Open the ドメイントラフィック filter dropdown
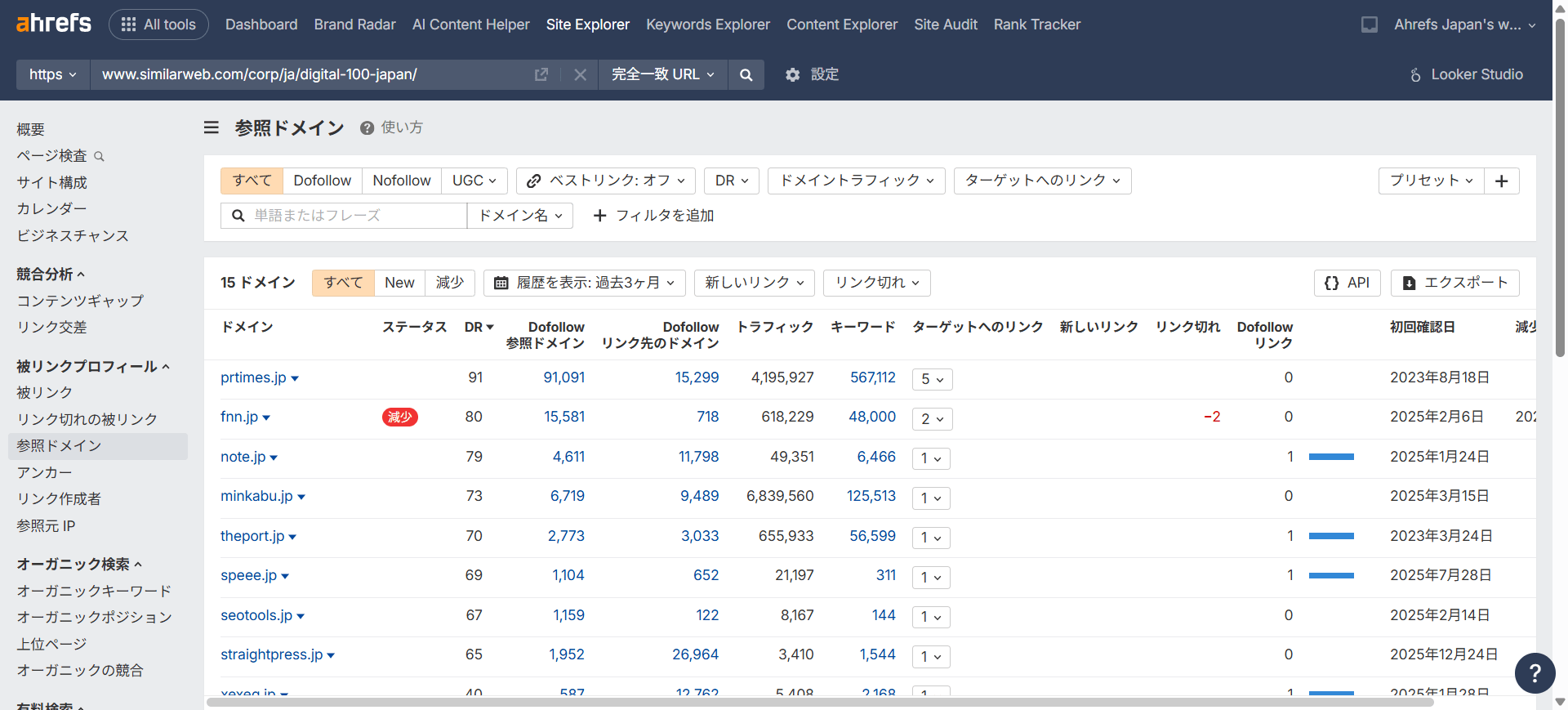This screenshot has height=710, width=1568. tap(857, 181)
